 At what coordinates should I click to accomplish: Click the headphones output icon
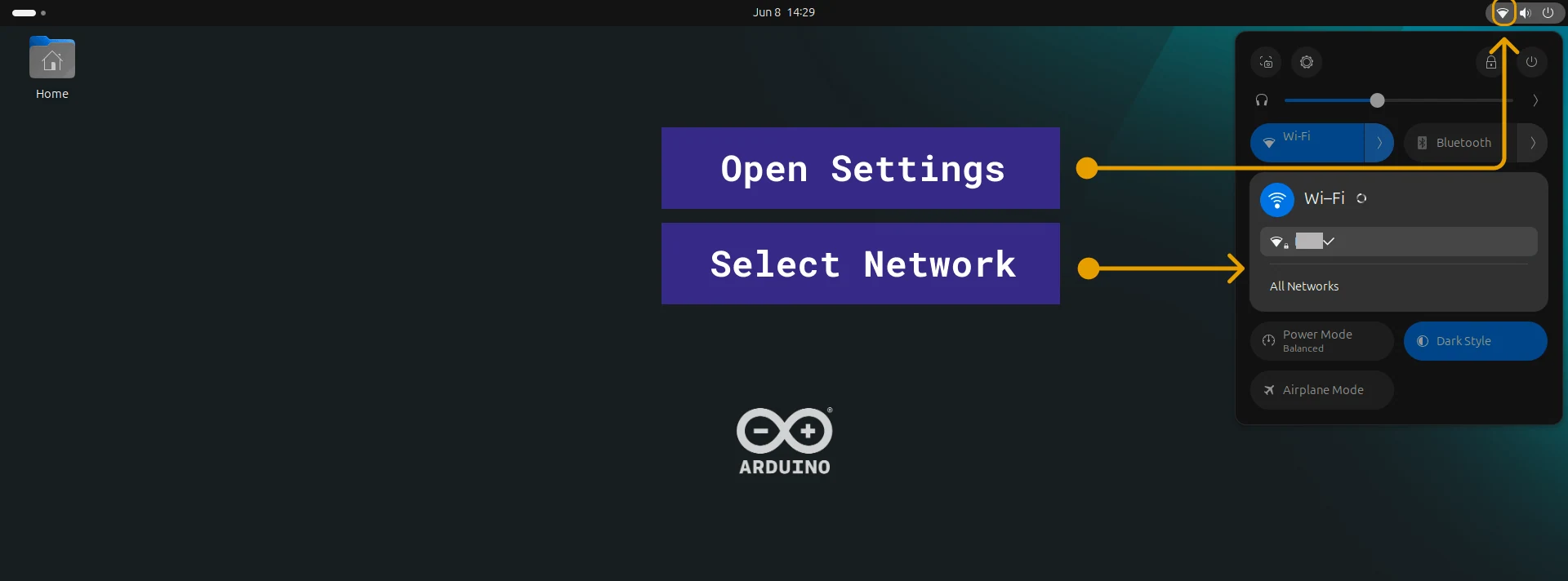(x=1262, y=100)
